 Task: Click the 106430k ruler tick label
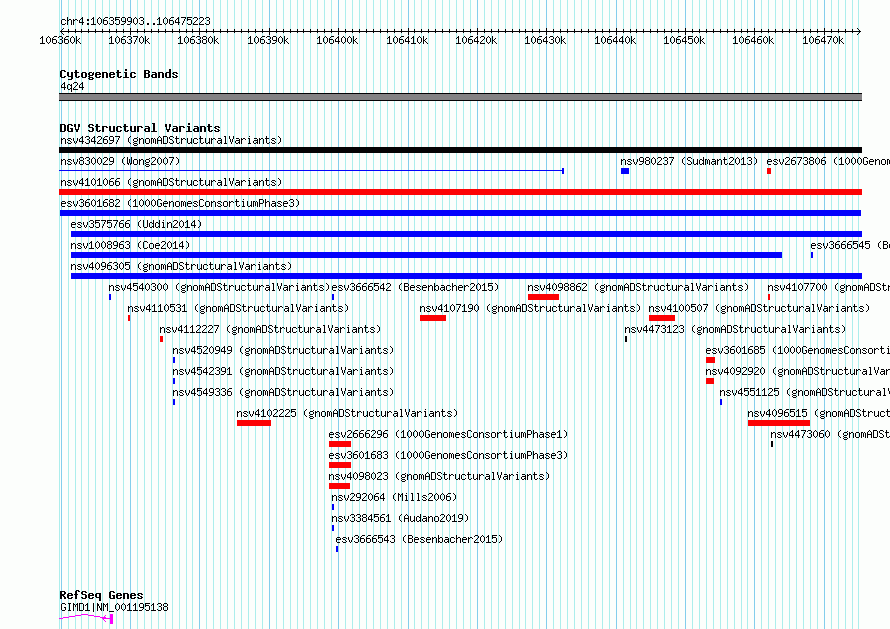(545, 41)
